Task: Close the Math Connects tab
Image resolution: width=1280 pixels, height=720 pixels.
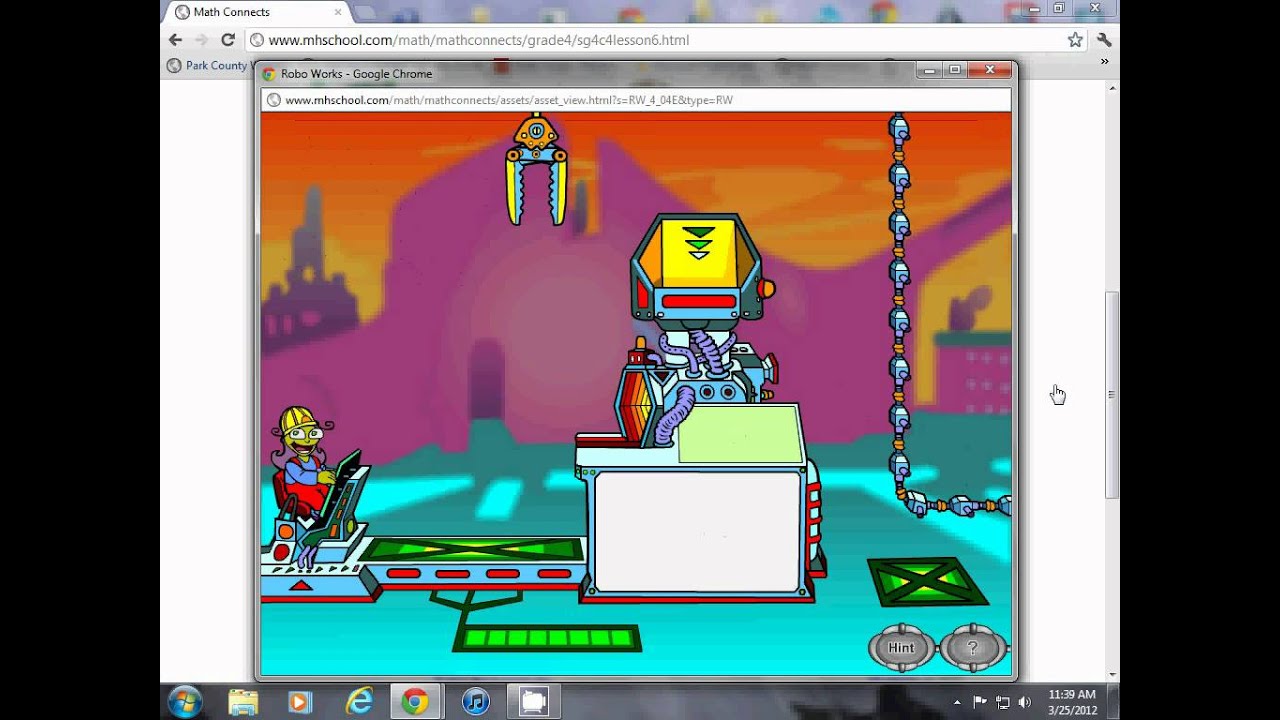Action: (338, 12)
